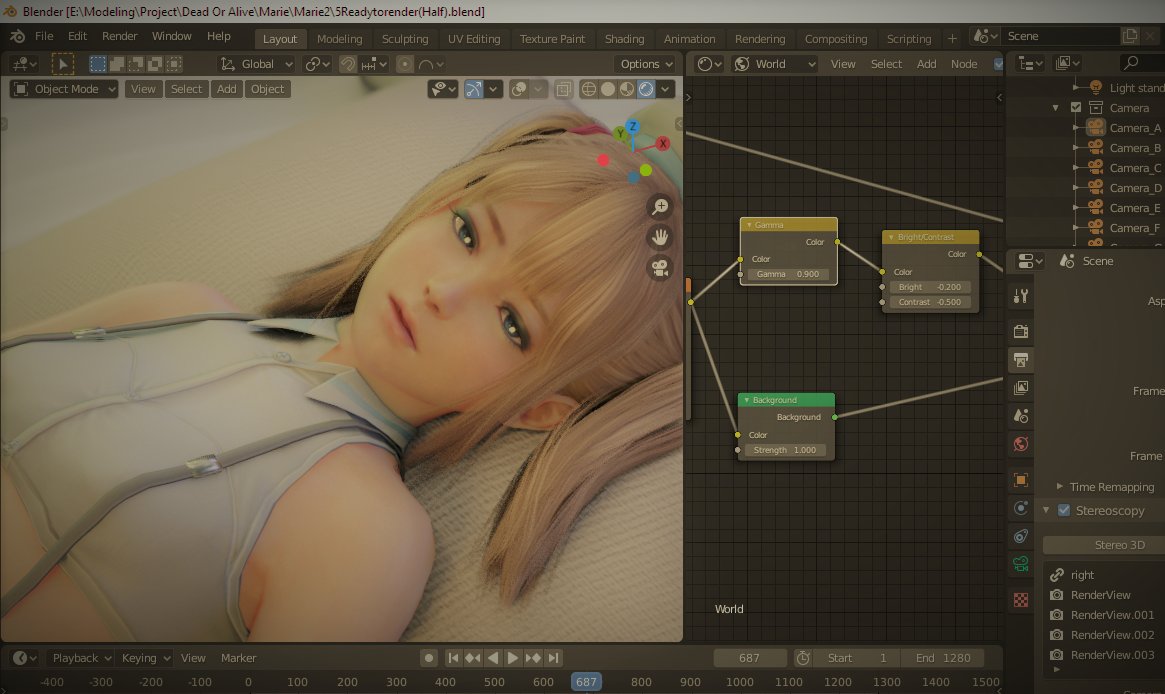Screen dimensions: 1165x694
Task: Collapse the Camera collection in outliner
Action: click(1056, 108)
